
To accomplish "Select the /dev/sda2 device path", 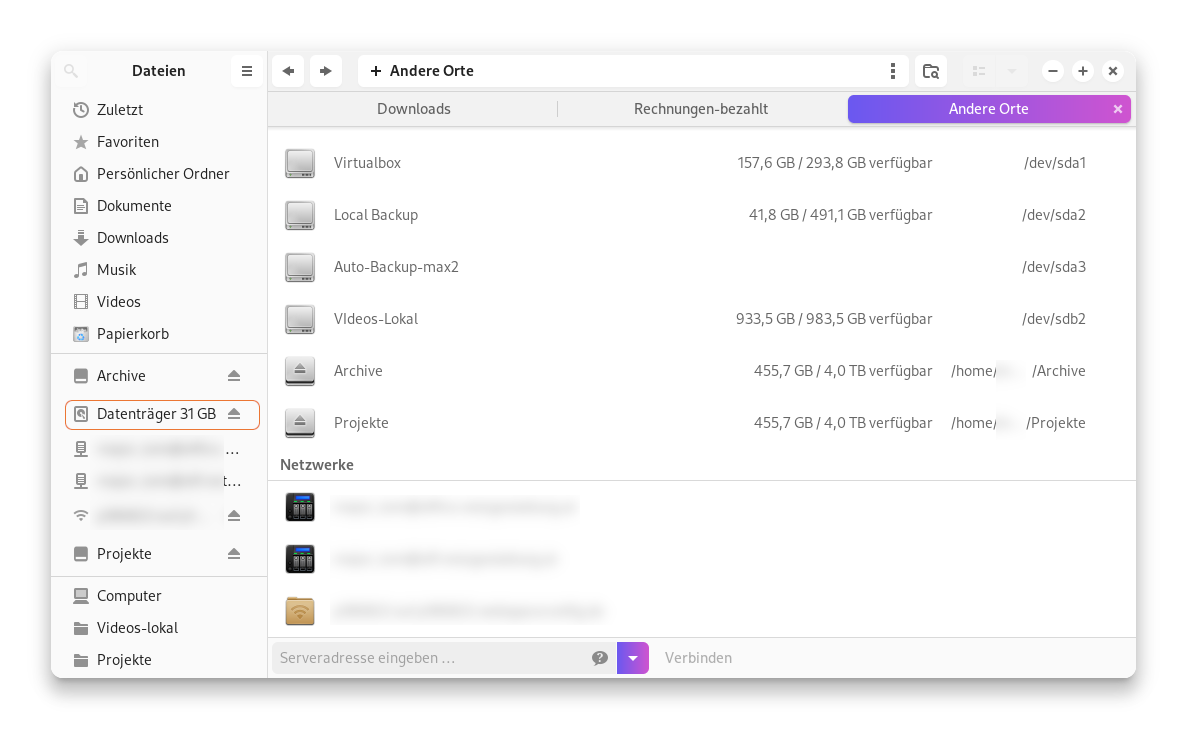I will click(1054, 215).
